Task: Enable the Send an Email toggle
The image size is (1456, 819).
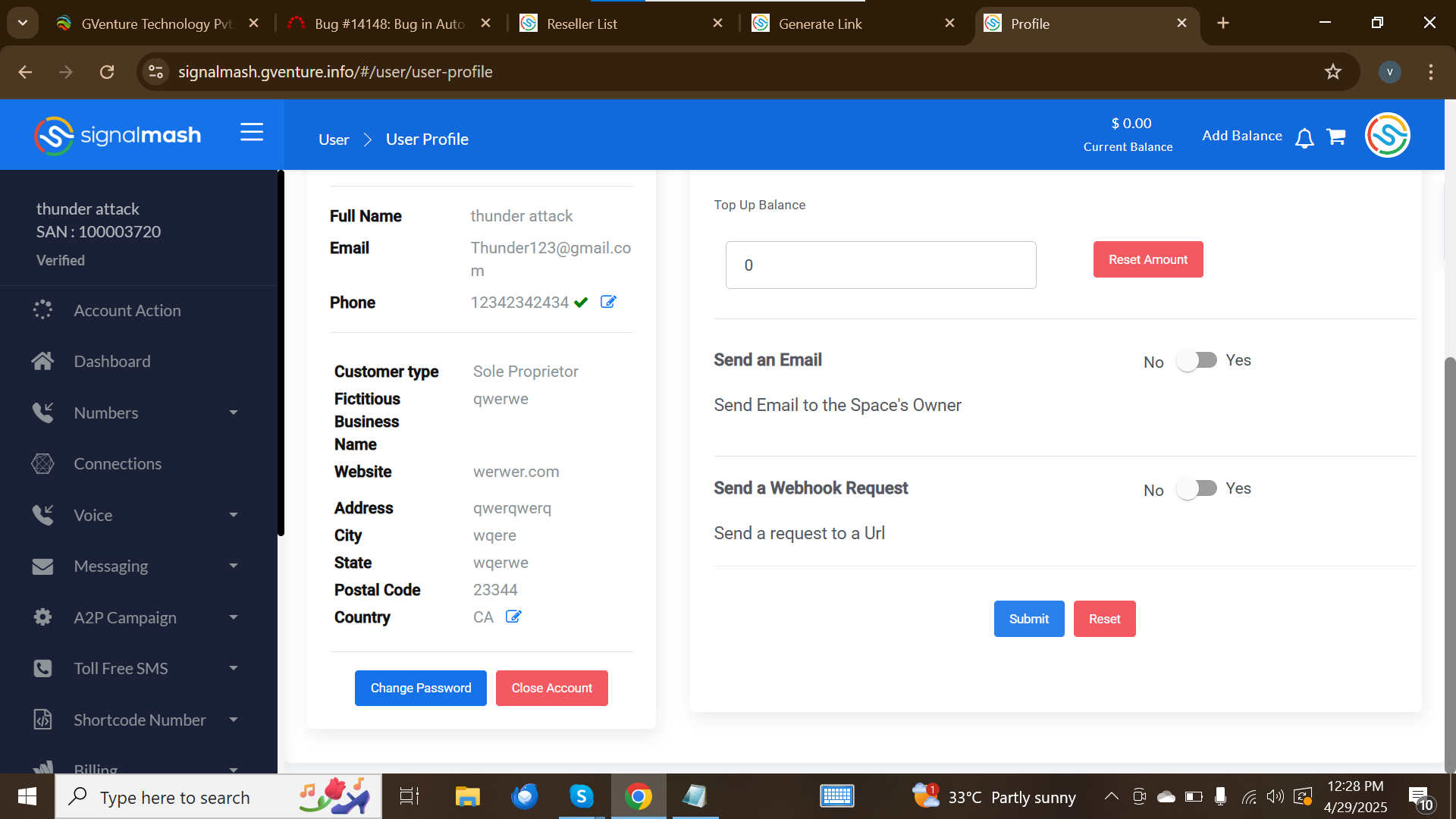Action: point(1197,360)
